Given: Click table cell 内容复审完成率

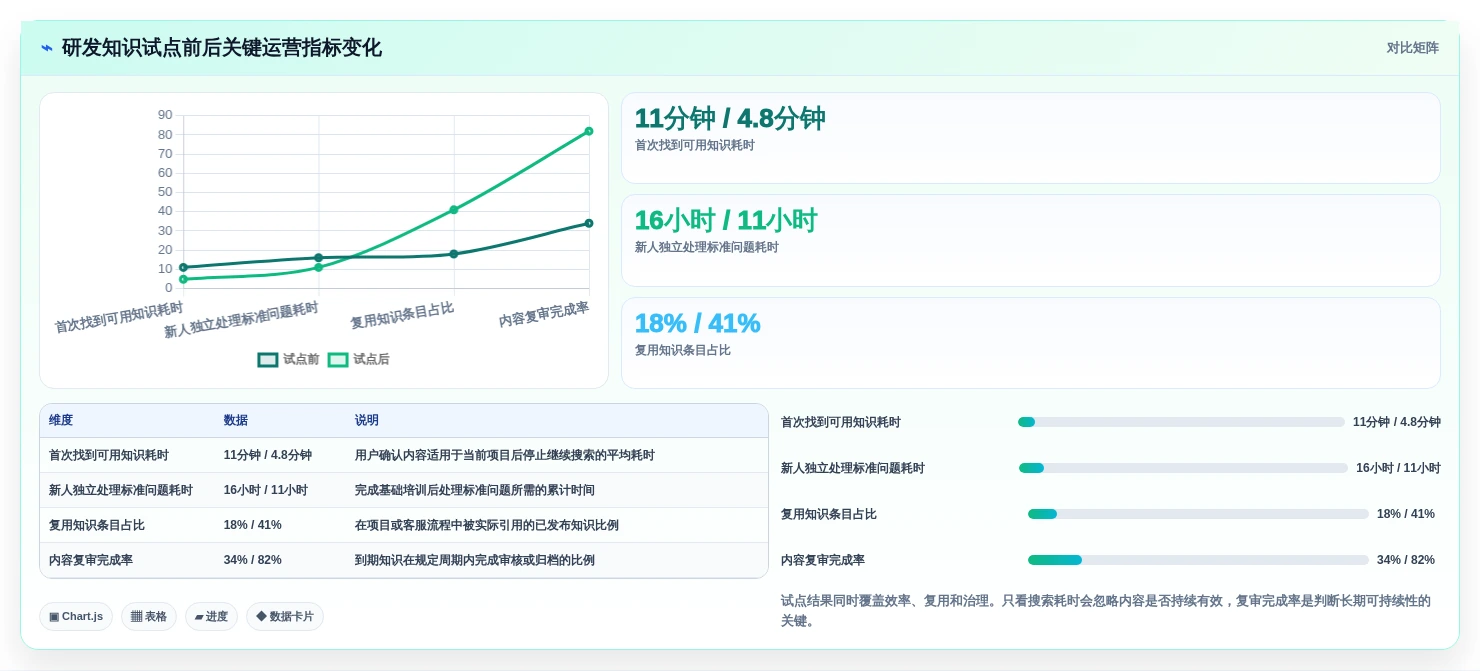Looking at the screenshot, I should (91, 560).
